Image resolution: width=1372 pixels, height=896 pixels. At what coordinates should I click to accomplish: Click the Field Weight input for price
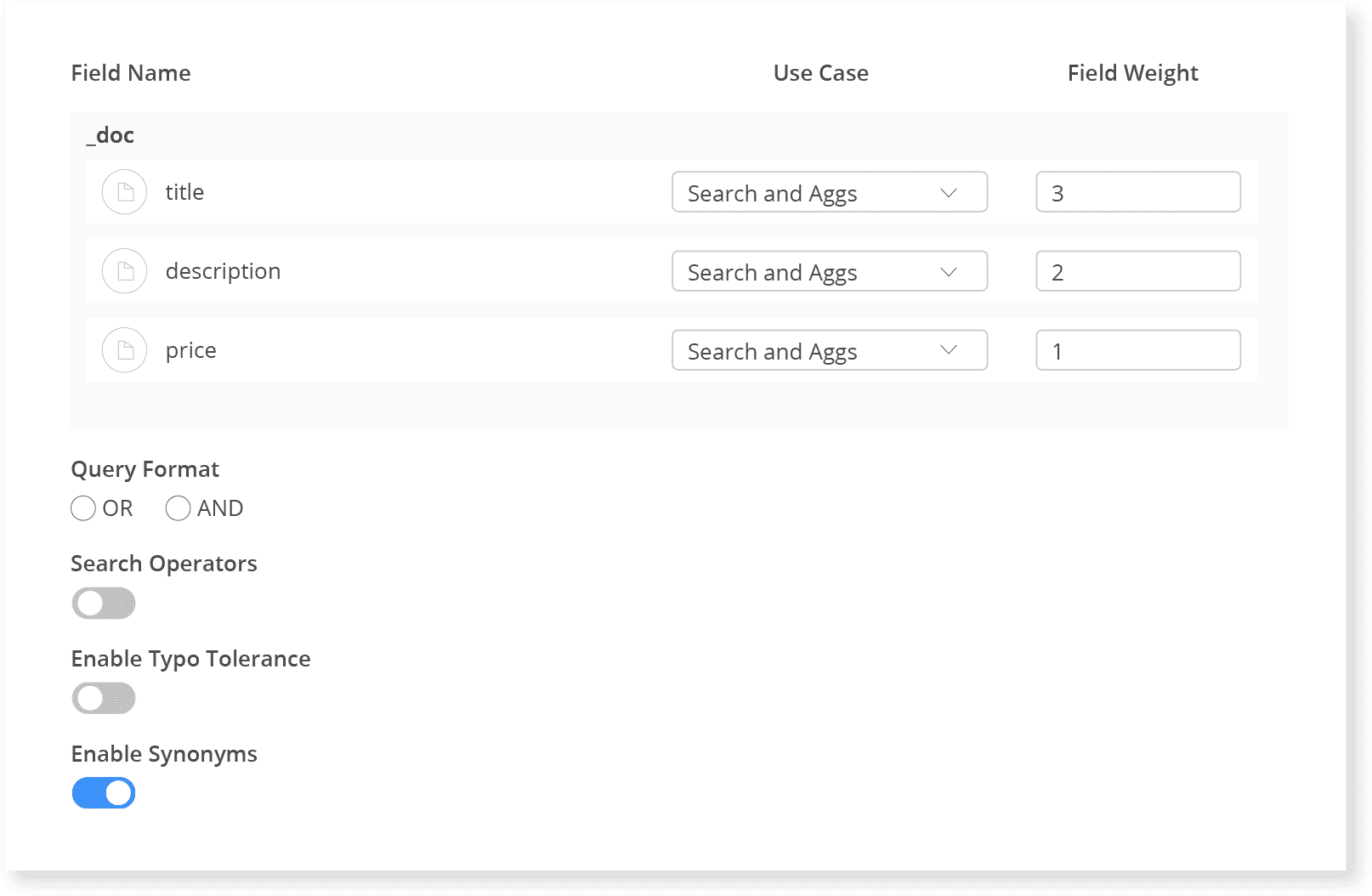click(x=1138, y=350)
